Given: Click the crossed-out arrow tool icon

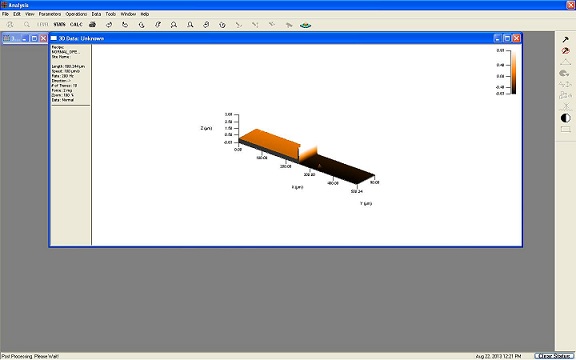Looking at the screenshot, I should click(x=566, y=51).
